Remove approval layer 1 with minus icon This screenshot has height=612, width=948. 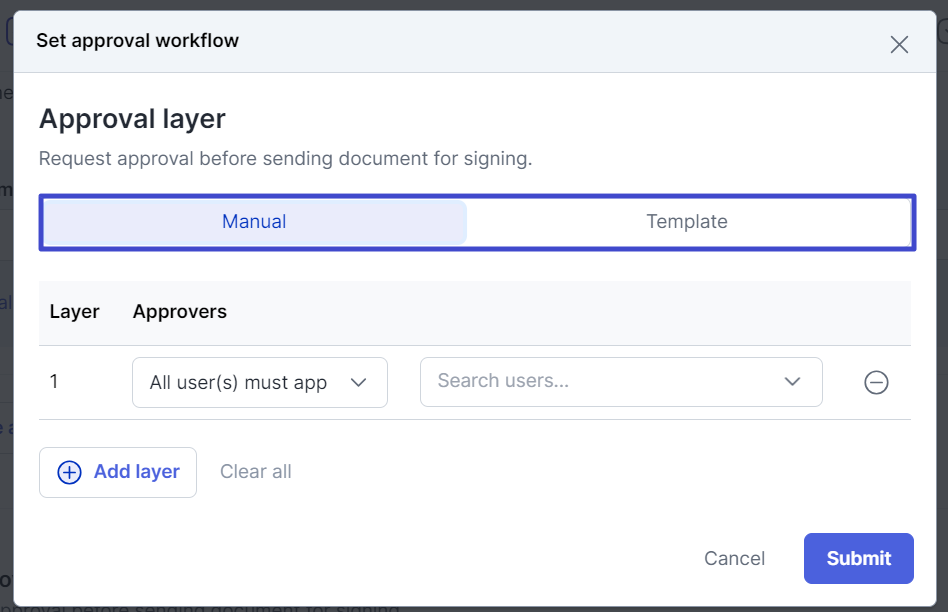point(876,382)
